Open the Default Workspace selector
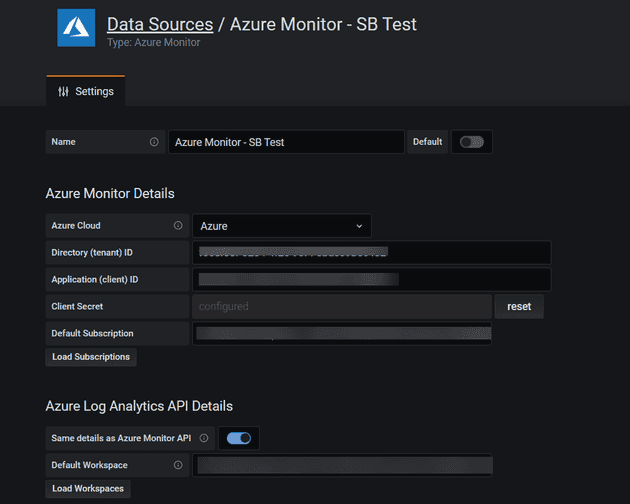Image resolution: width=630 pixels, height=504 pixels. coord(342,465)
